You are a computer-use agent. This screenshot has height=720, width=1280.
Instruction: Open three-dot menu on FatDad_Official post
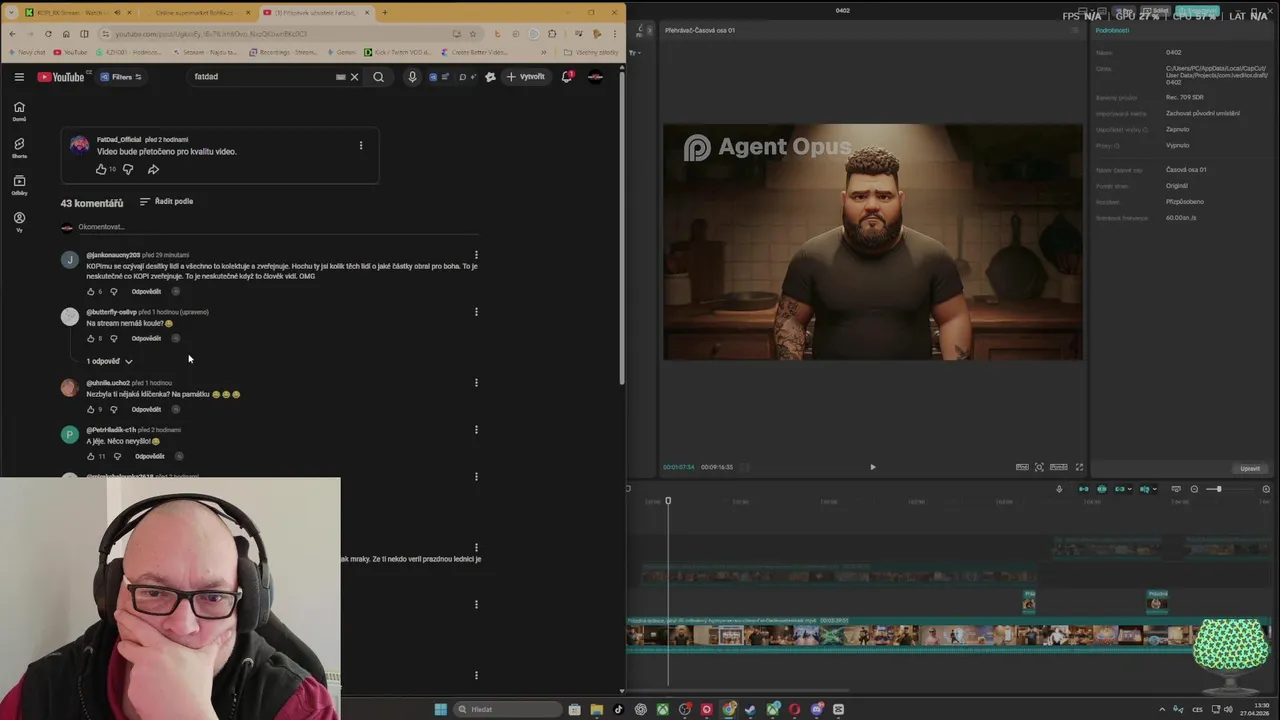click(361, 145)
